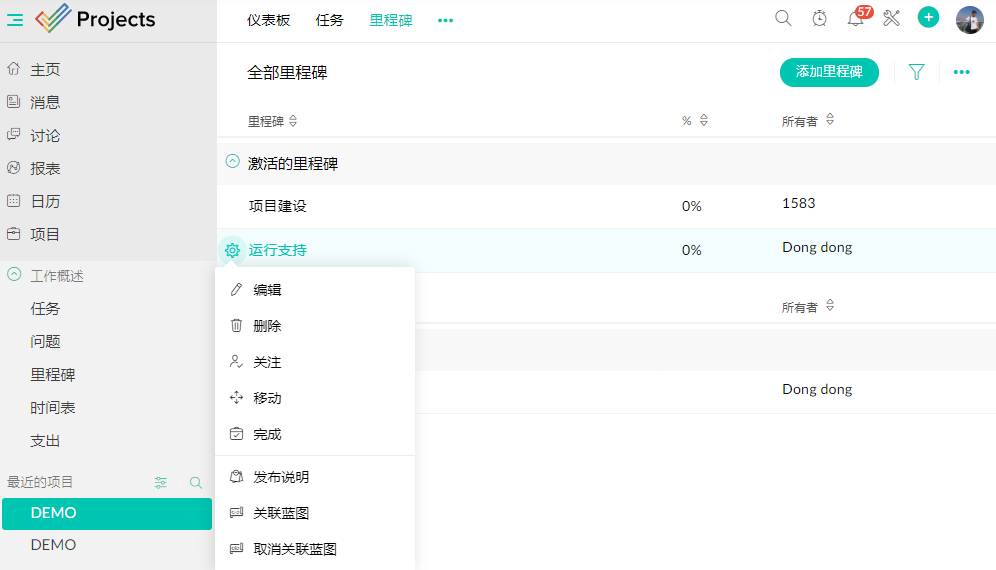Sort by lower 所有者 column arrows
Viewport: 996px width, 570px height.
click(x=830, y=306)
